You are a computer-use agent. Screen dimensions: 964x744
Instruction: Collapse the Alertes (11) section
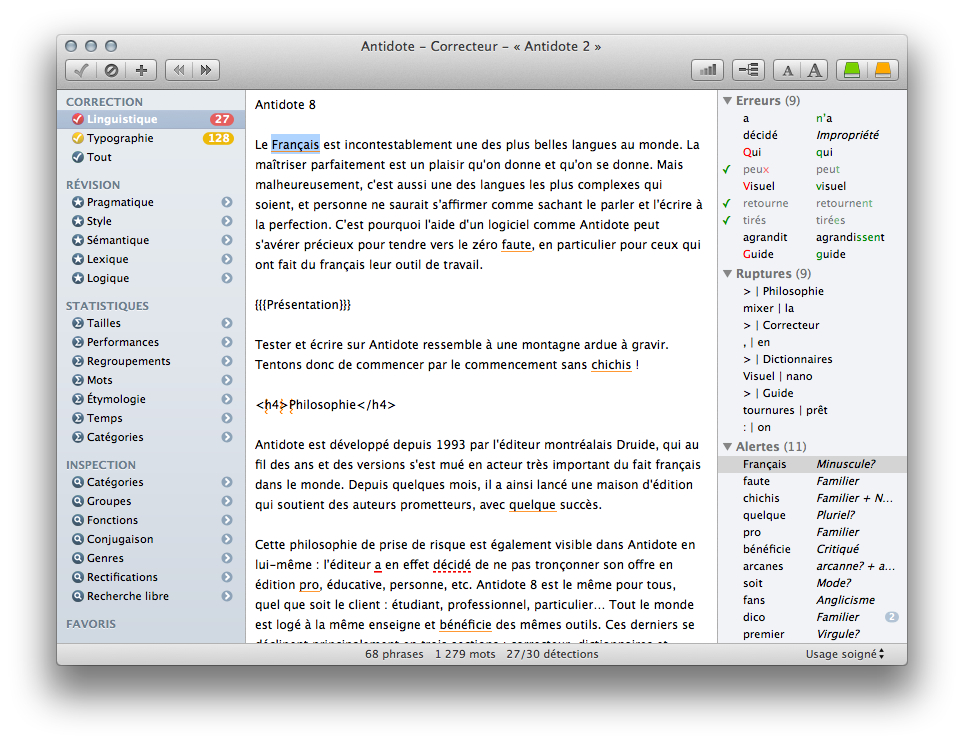(727, 446)
